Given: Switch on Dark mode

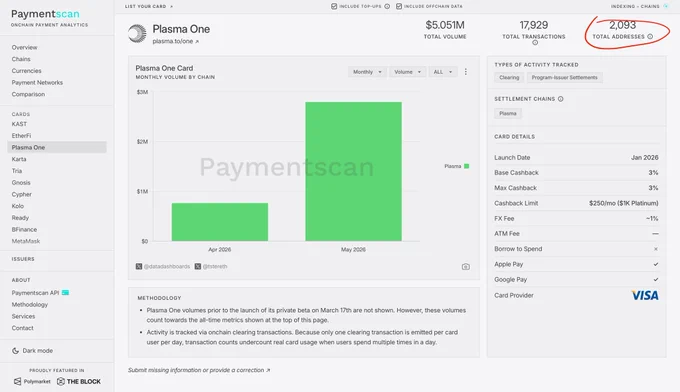Looking at the screenshot, I should point(32,350).
